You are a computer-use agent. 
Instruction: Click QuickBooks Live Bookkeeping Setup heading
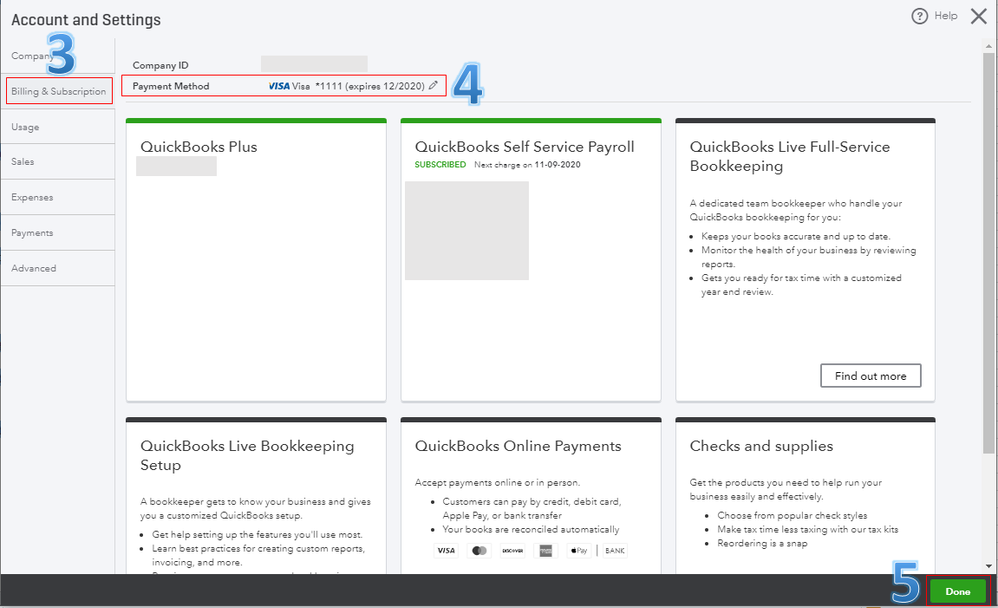tap(247, 456)
